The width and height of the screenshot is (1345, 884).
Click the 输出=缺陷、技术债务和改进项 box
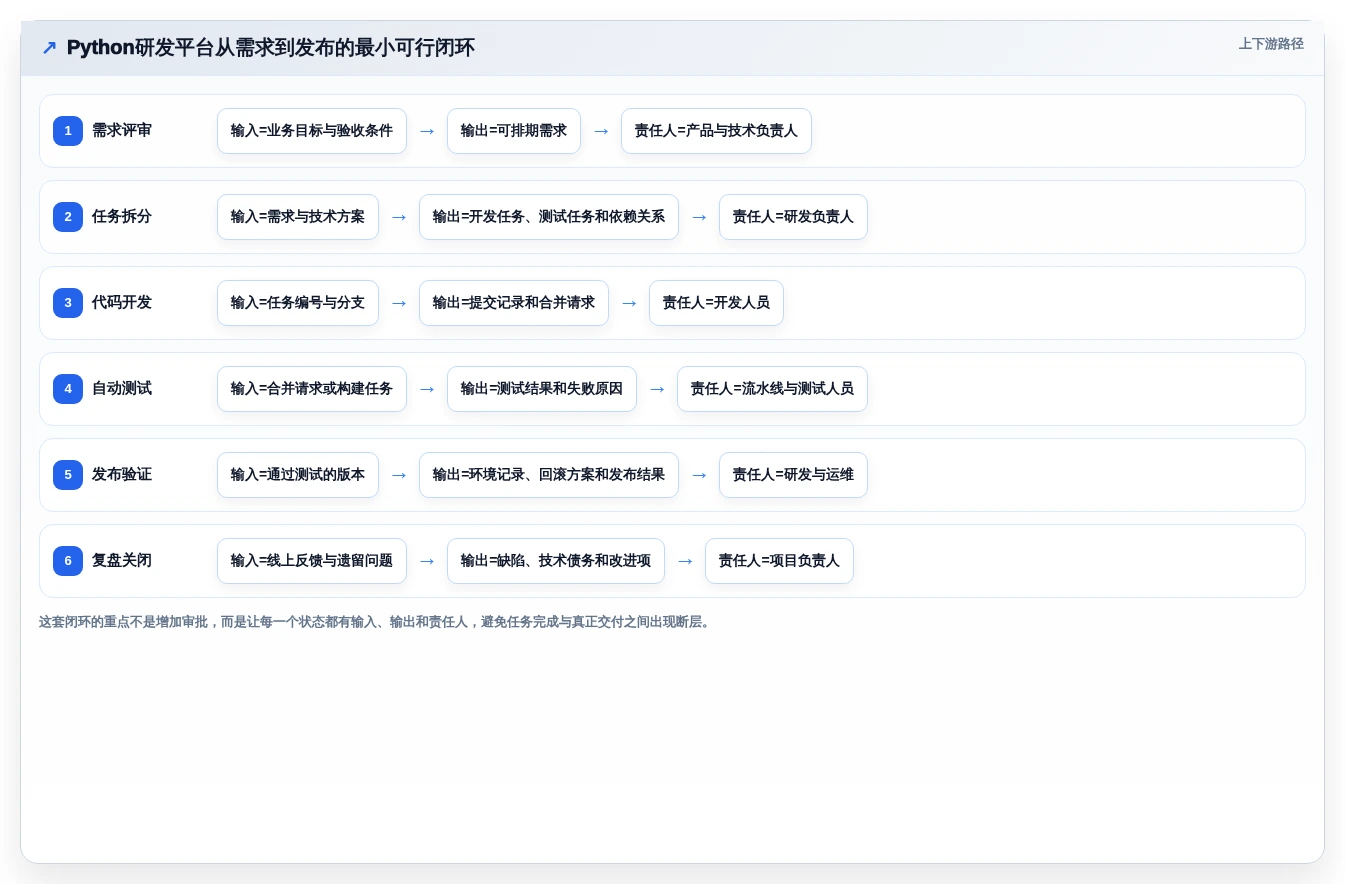point(556,561)
